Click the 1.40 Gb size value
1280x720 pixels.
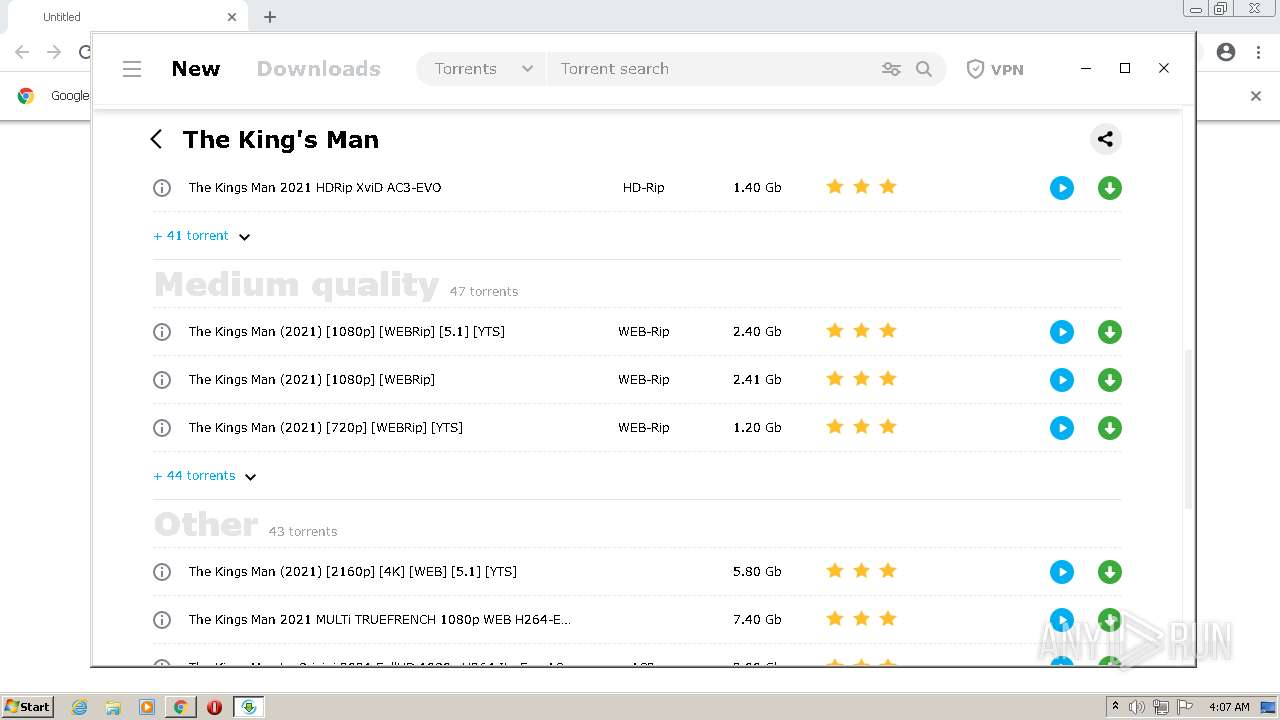(757, 188)
